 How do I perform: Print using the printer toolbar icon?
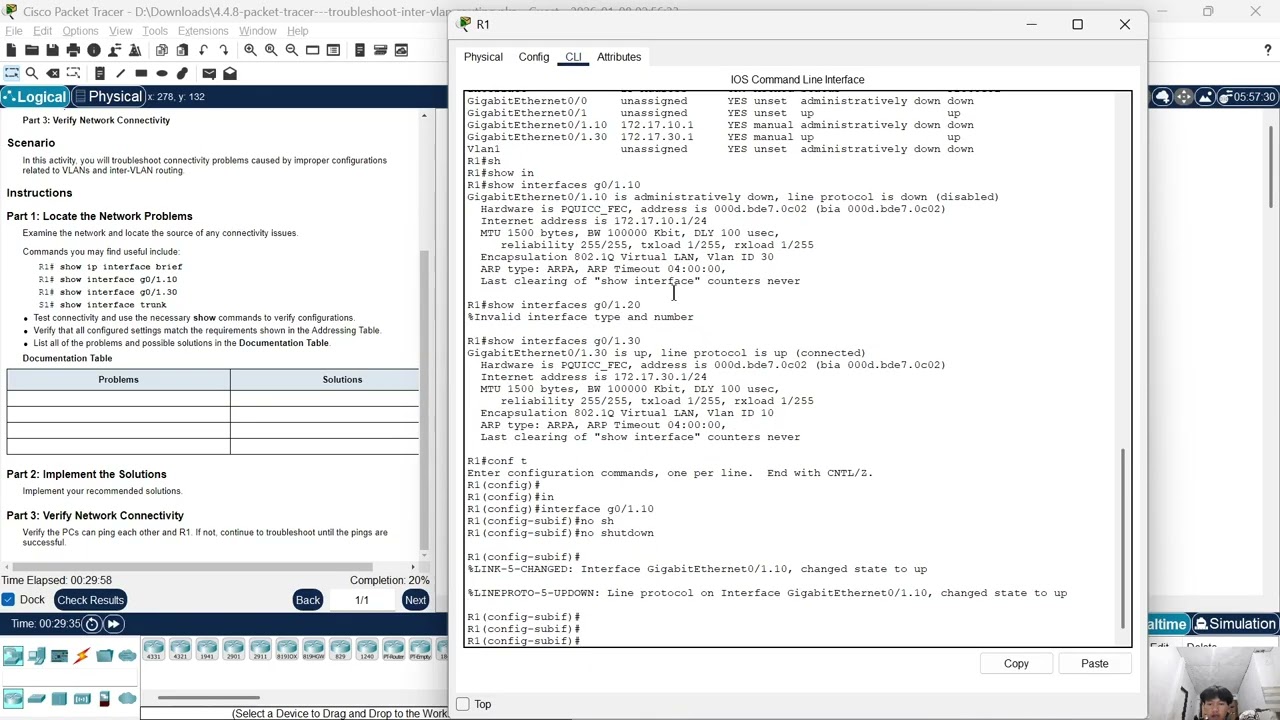pos(73,50)
